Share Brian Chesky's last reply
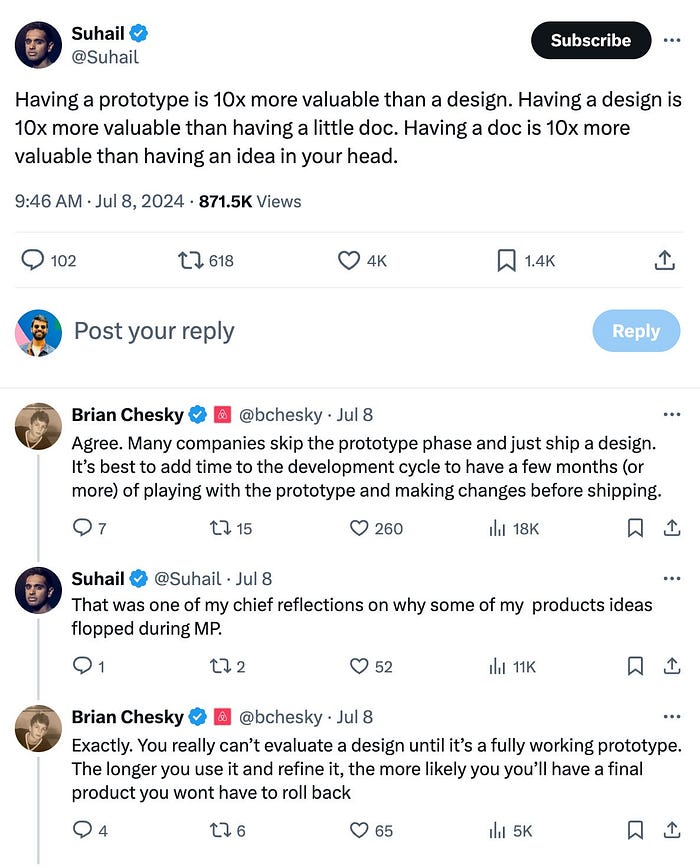The height and width of the screenshot is (868, 700). 671,830
